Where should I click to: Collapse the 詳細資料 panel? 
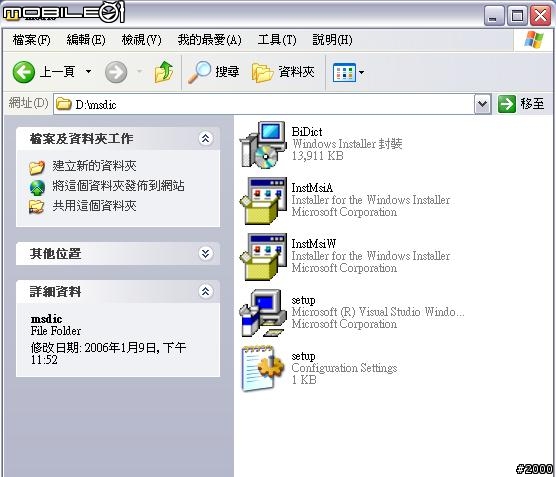coord(206,292)
